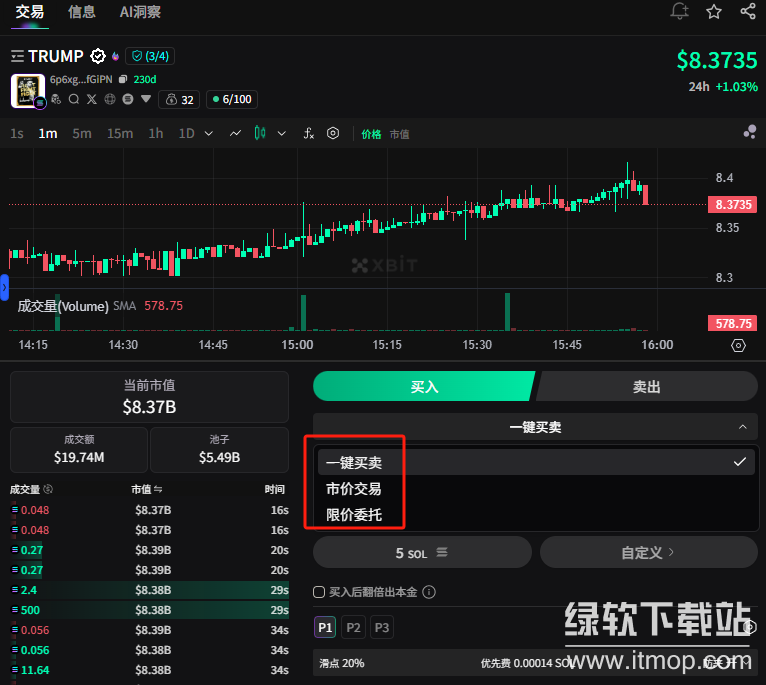Click the 卖出 sell button

click(647, 387)
